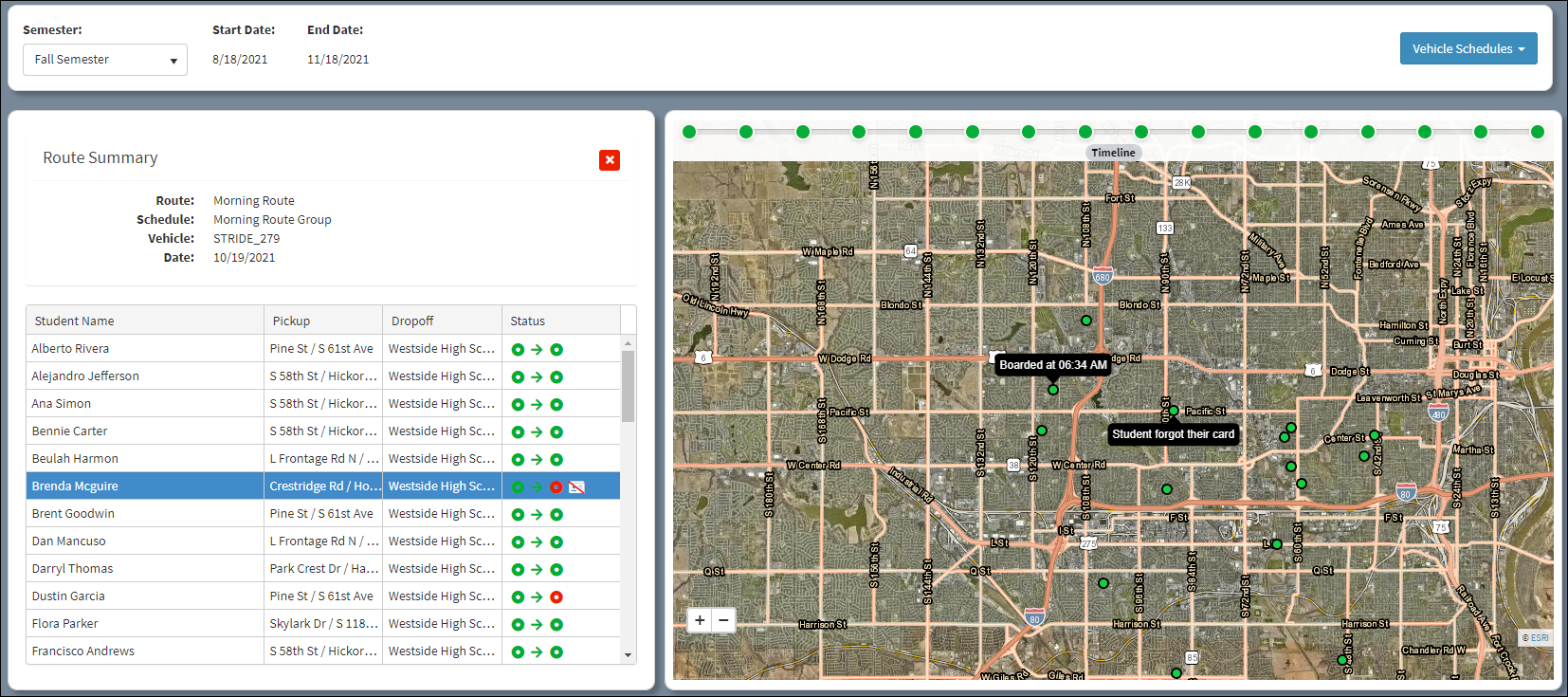Click red dropoff status icon for Dustin Garcia

(x=556, y=597)
